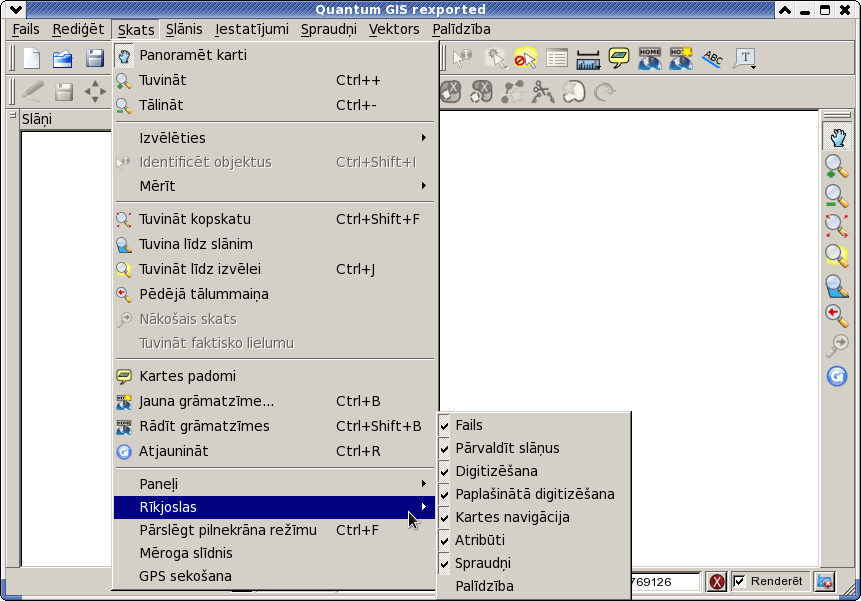Expand the Izvēlēties submenu
The height and width of the screenshot is (601, 861).
[x=275, y=138]
